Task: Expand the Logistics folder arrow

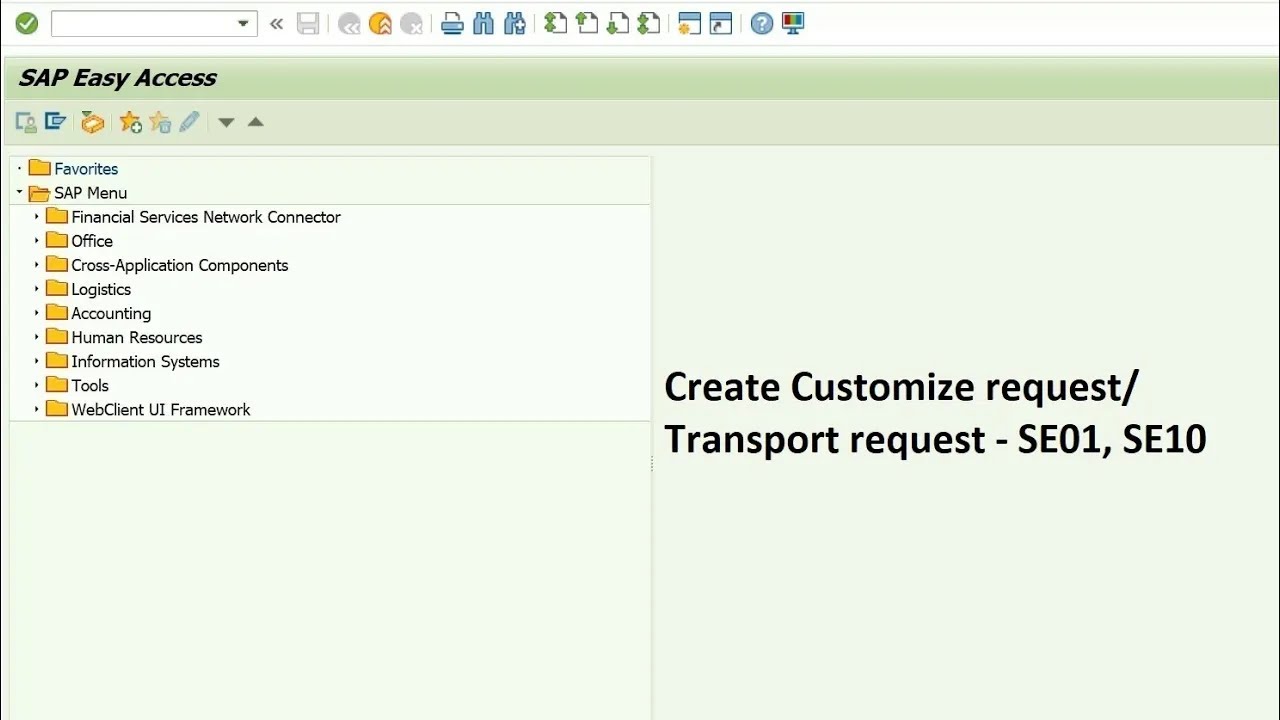Action: [x=37, y=288]
